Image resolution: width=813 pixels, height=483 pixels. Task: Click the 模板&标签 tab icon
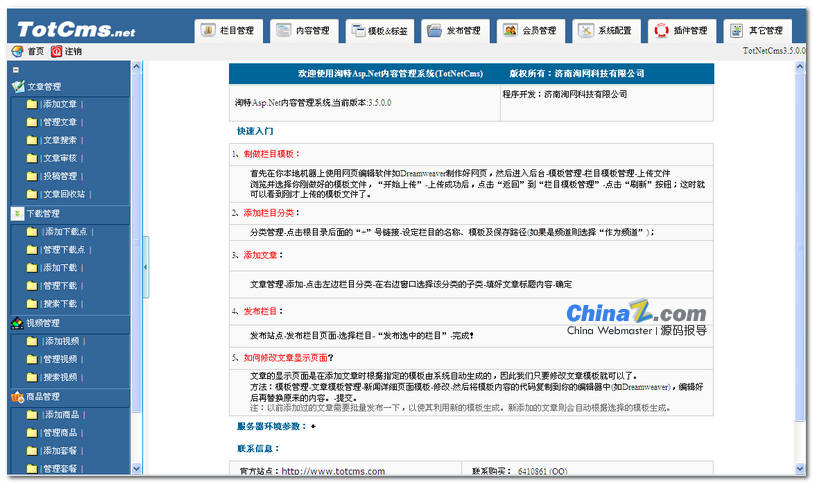(x=359, y=31)
